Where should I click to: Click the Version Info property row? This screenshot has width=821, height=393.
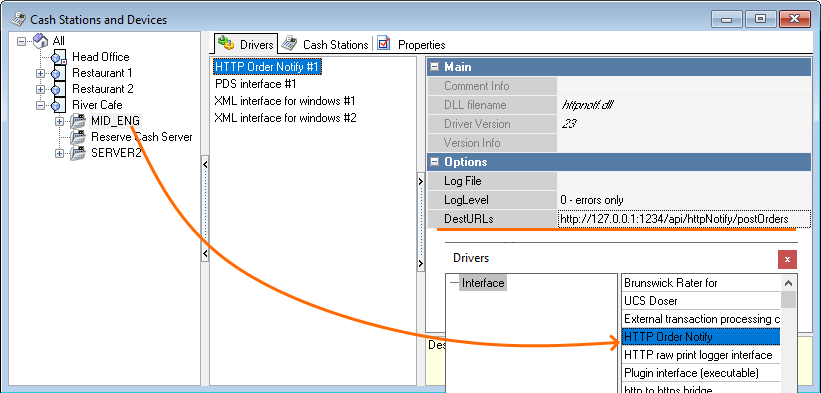pos(619,143)
